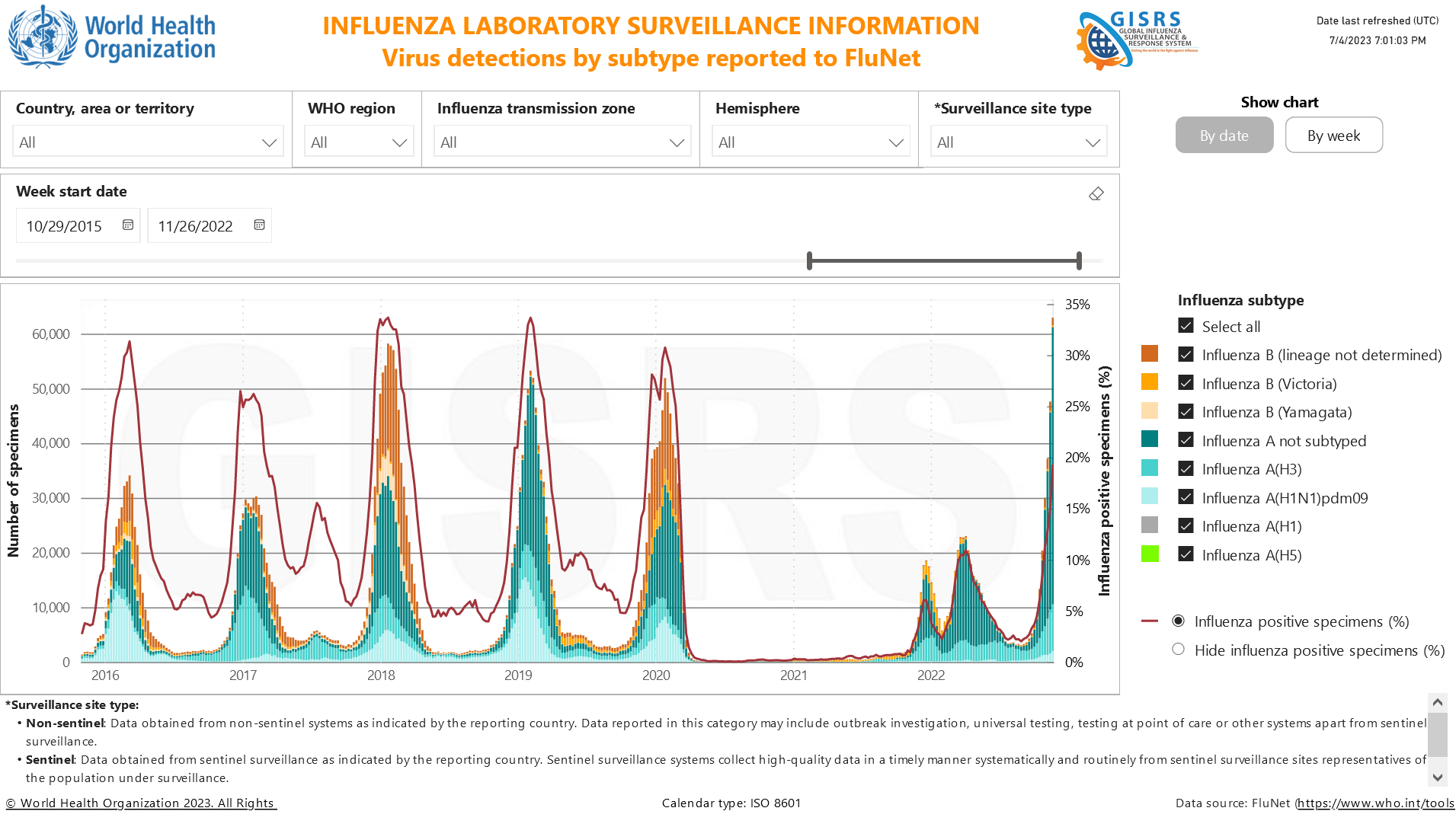Viewport: 1456px width, 827px height.
Task: Click the Influenza B (Yamagata) color swatch
Action: tap(1150, 410)
